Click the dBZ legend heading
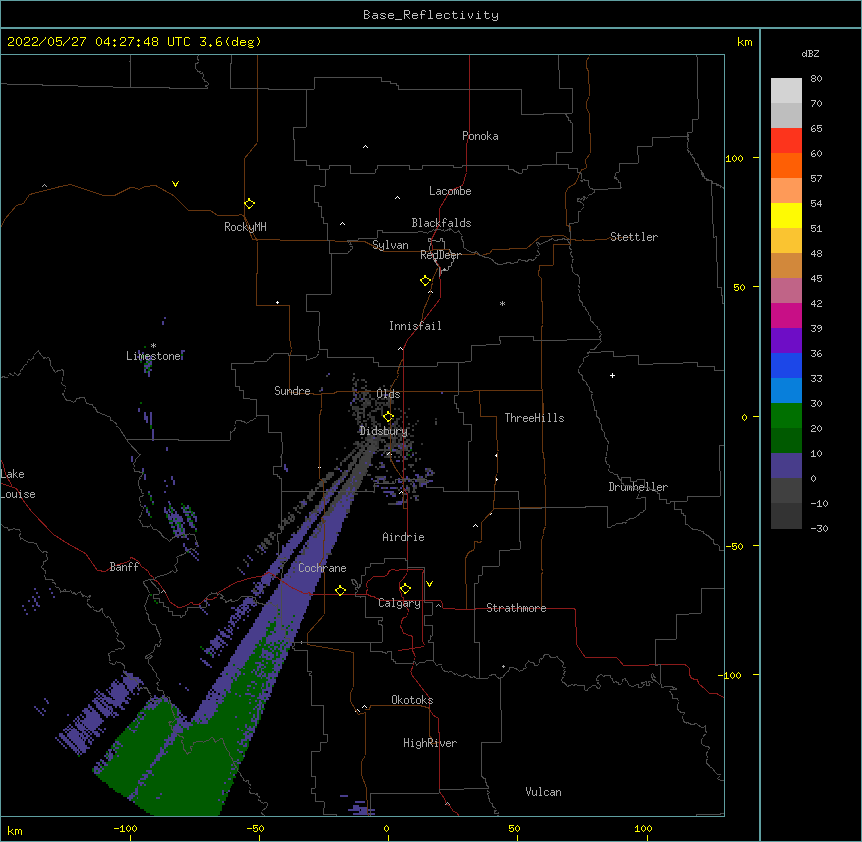Image resolution: width=862 pixels, height=842 pixels. pyautogui.click(x=810, y=53)
